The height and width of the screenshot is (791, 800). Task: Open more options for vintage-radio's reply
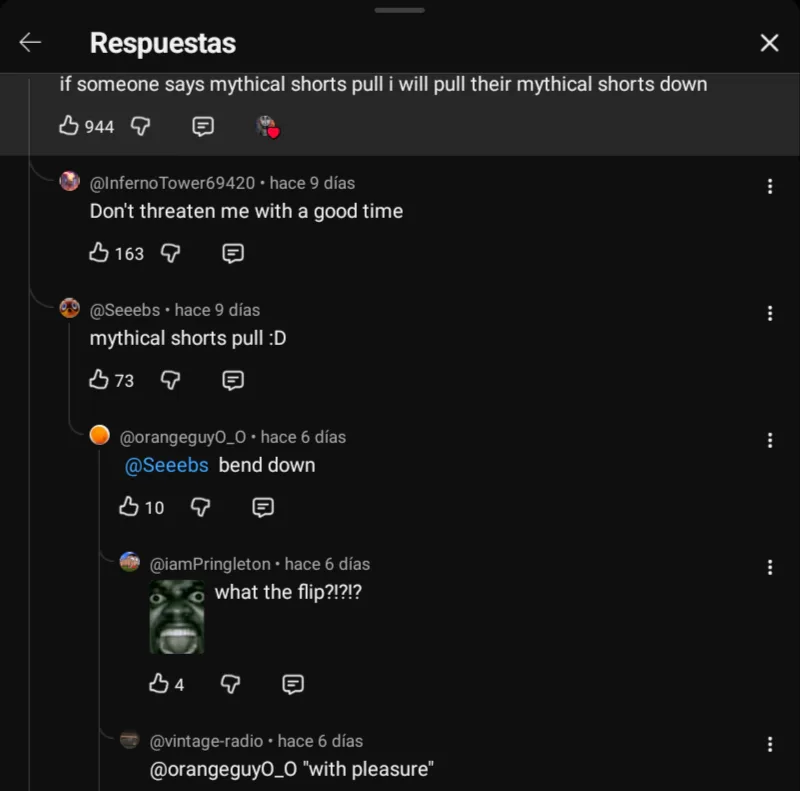click(769, 744)
